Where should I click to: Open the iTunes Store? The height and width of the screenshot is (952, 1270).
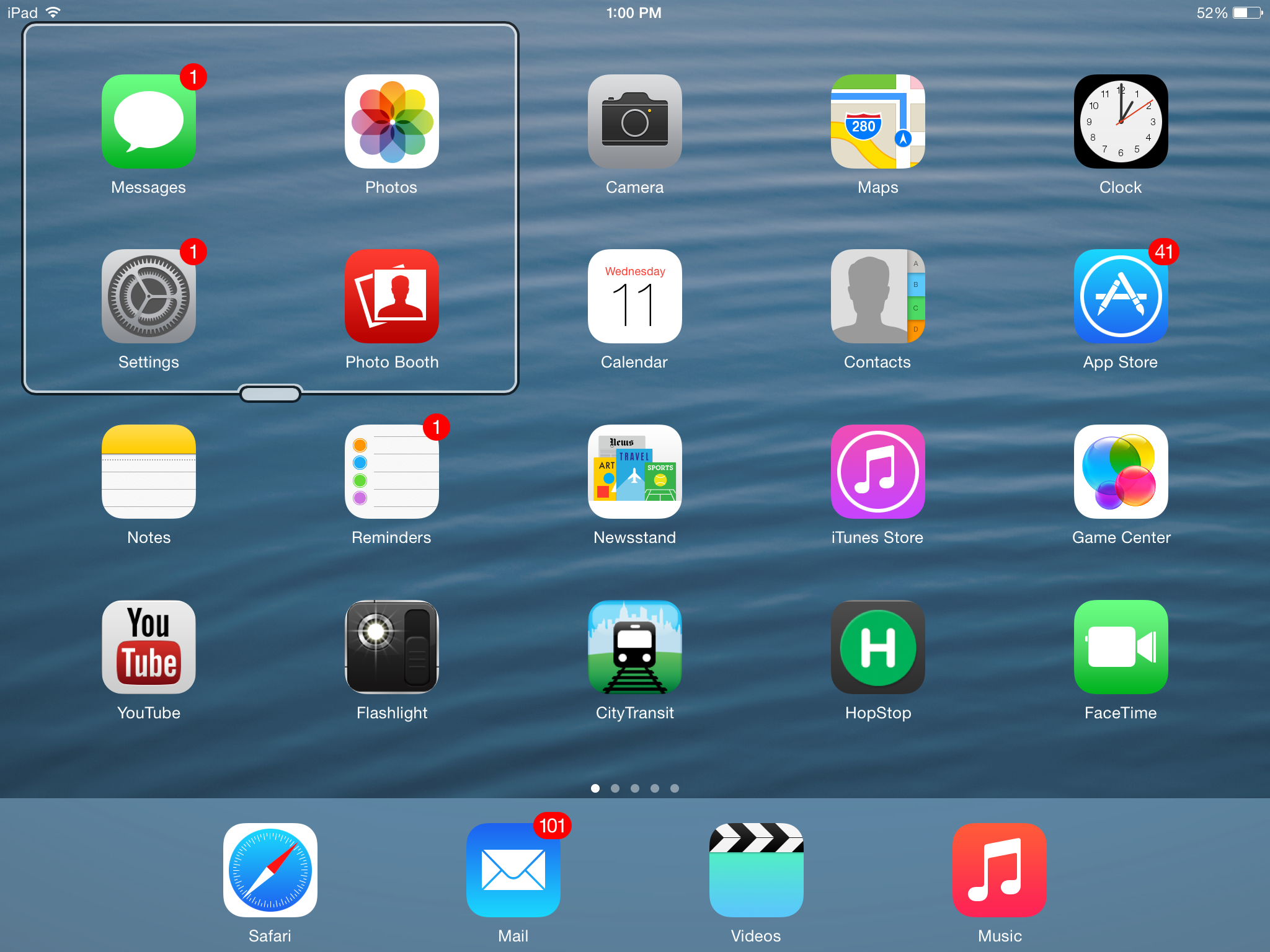877,472
